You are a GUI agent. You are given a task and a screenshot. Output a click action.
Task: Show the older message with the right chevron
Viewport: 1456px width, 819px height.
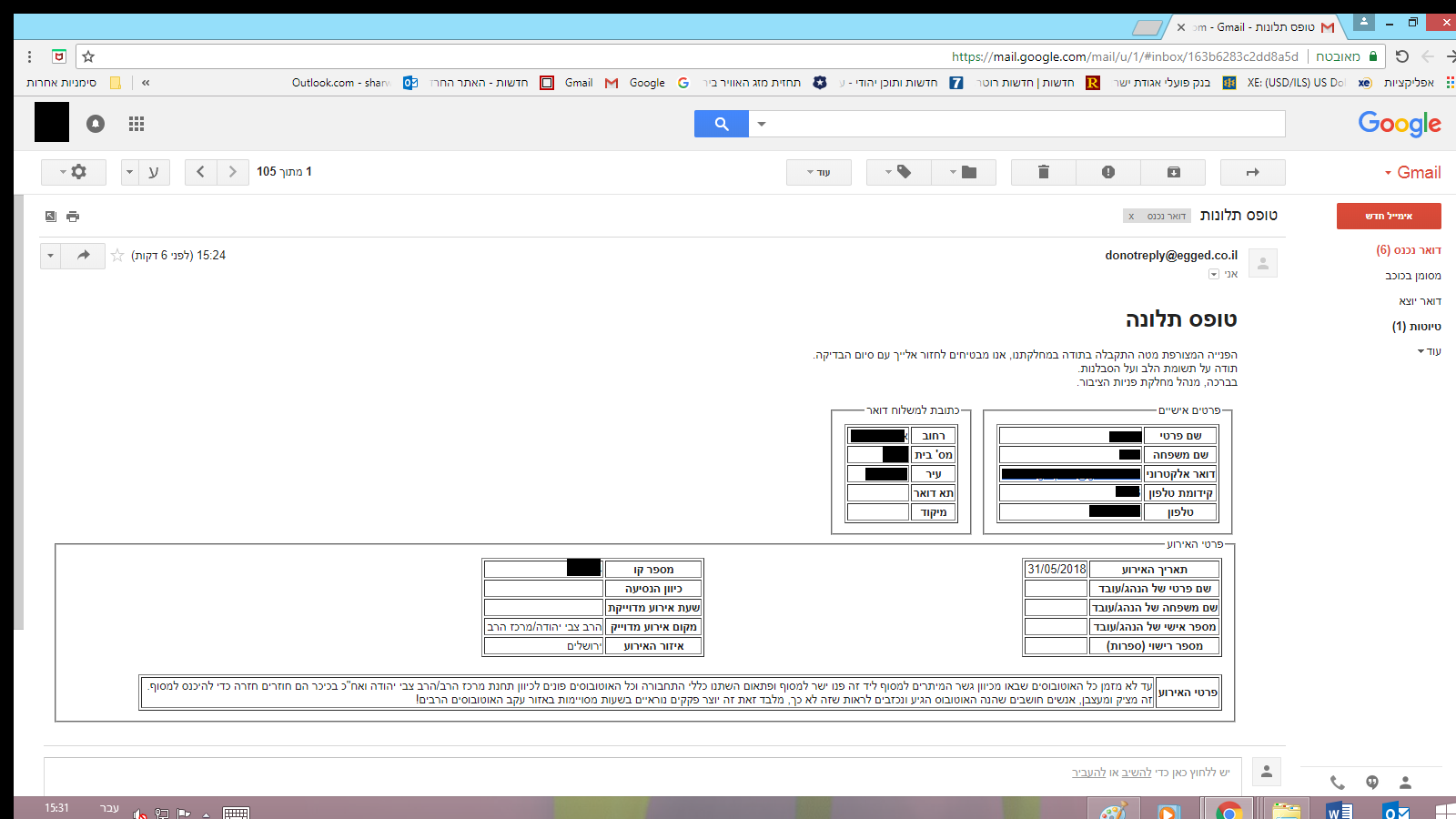coord(233,172)
